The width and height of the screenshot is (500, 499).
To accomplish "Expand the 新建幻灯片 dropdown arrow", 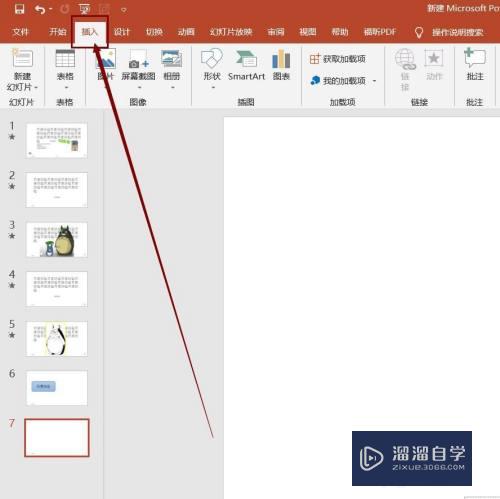I will [36, 88].
